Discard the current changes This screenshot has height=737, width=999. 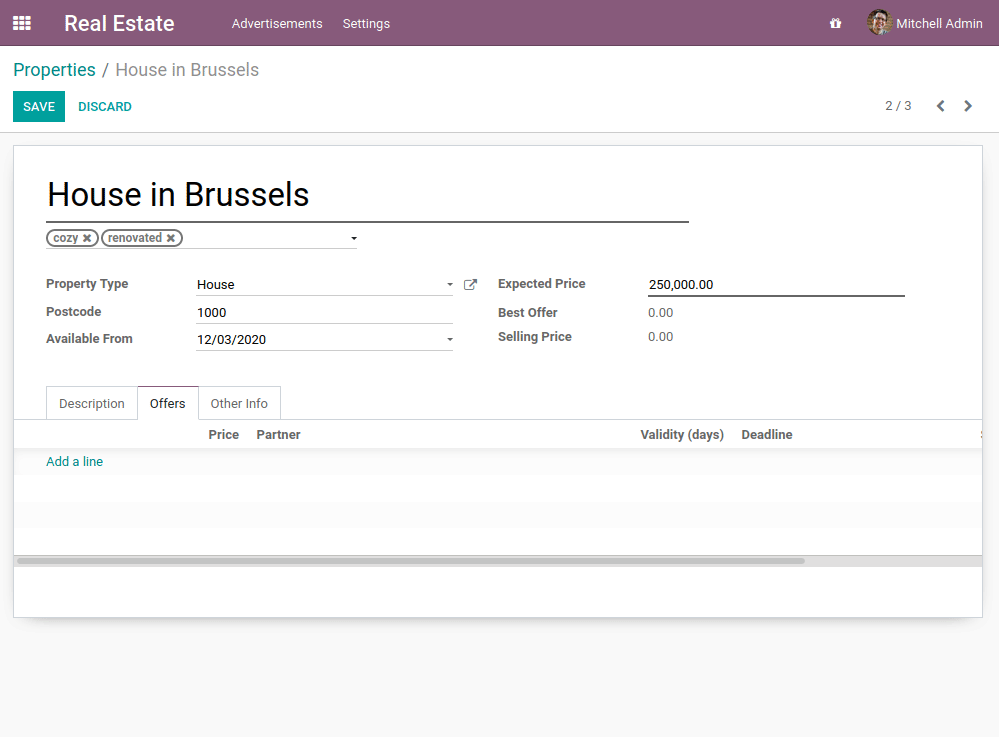(x=105, y=107)
